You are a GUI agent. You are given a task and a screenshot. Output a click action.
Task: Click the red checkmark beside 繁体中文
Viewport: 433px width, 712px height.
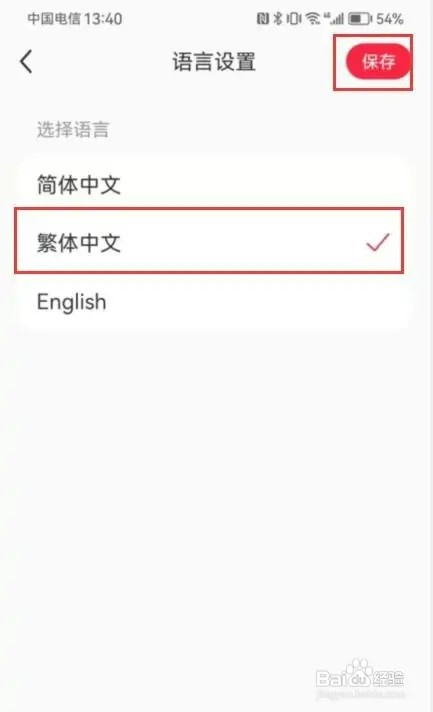coord(378,242)
